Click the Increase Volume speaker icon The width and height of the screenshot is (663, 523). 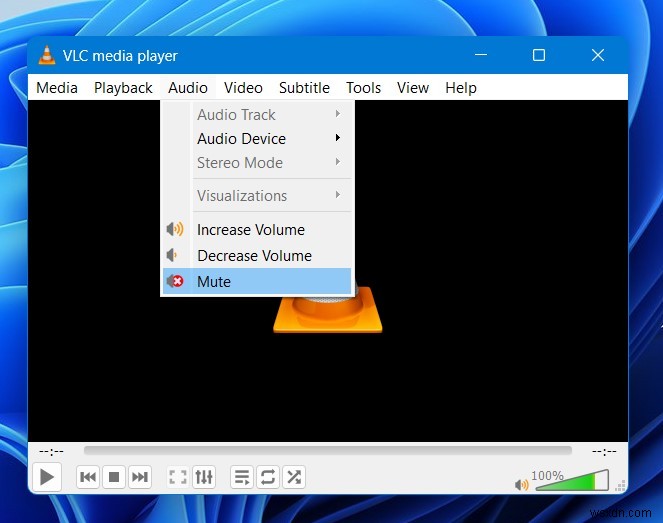coord(175,229)
